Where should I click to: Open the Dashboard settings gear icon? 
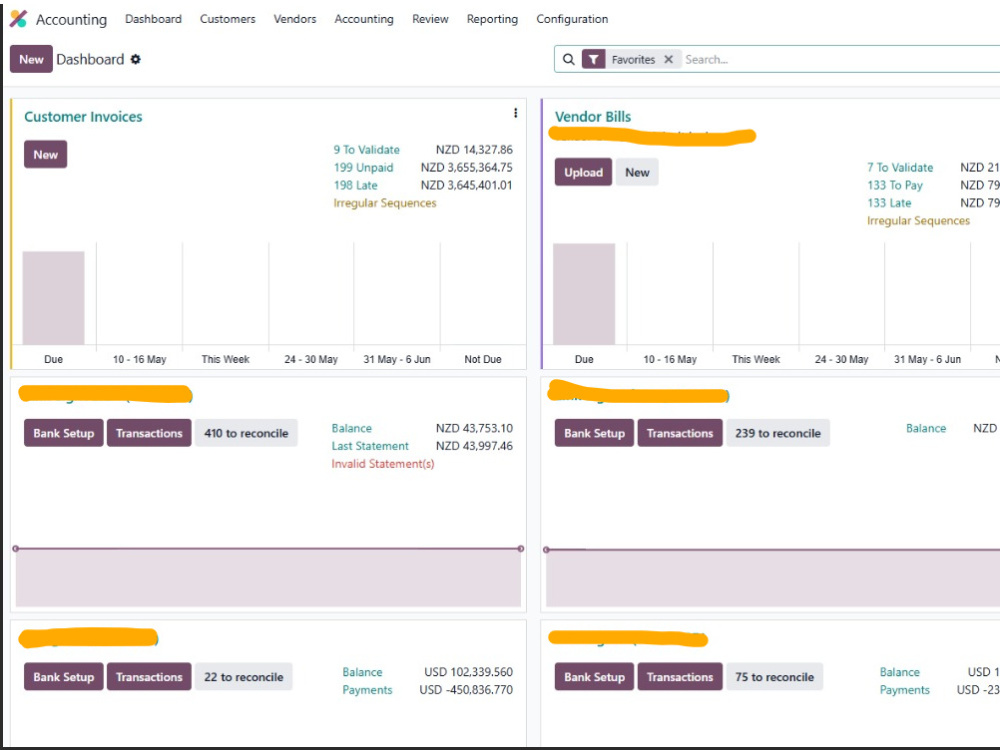click(x=135, y=59)
